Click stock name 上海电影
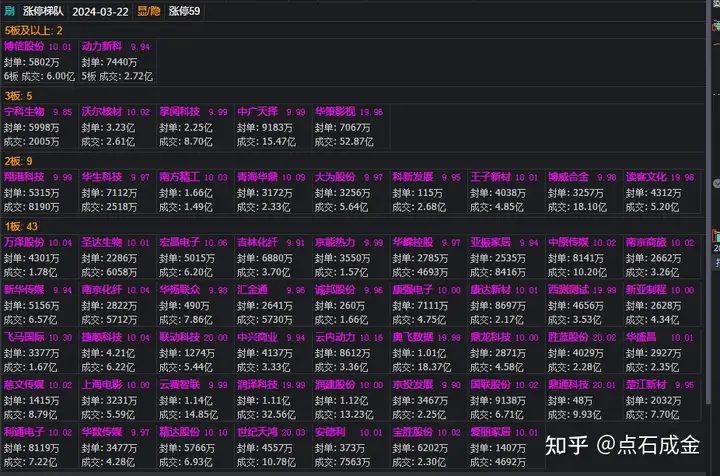 101,384
